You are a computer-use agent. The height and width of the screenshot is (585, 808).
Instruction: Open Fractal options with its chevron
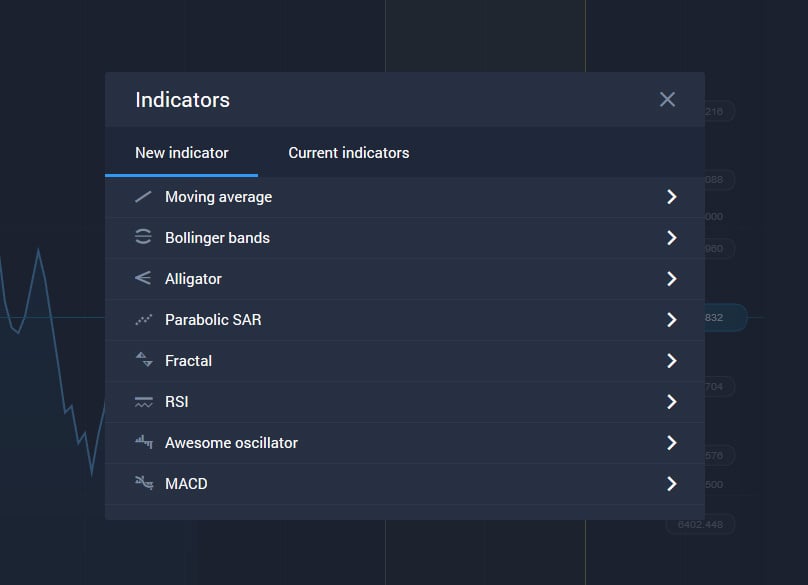click(x=672, y=361)
